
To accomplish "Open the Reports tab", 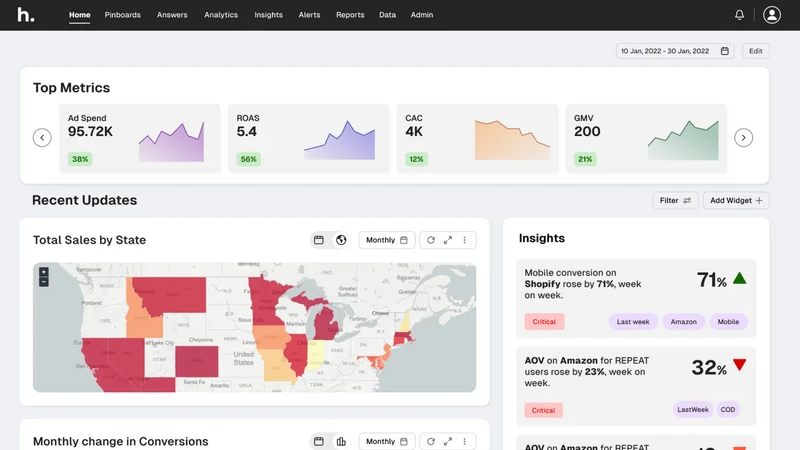I will click(350, 15).
